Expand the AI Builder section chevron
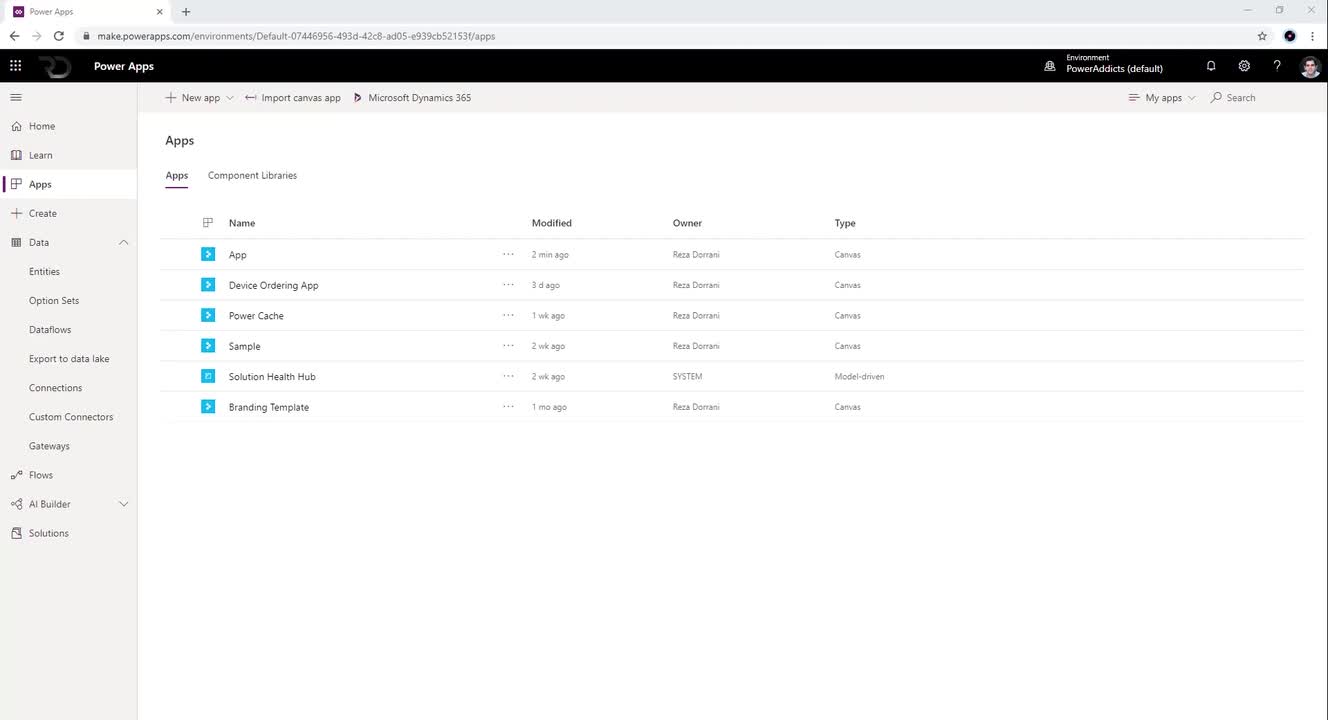 tap(124, 504)
